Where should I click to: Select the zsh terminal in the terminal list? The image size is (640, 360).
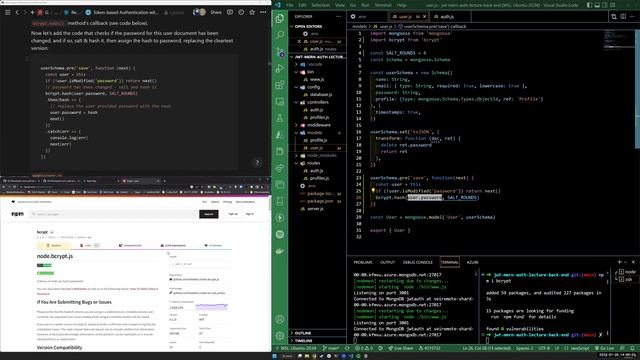click(627, 279)
